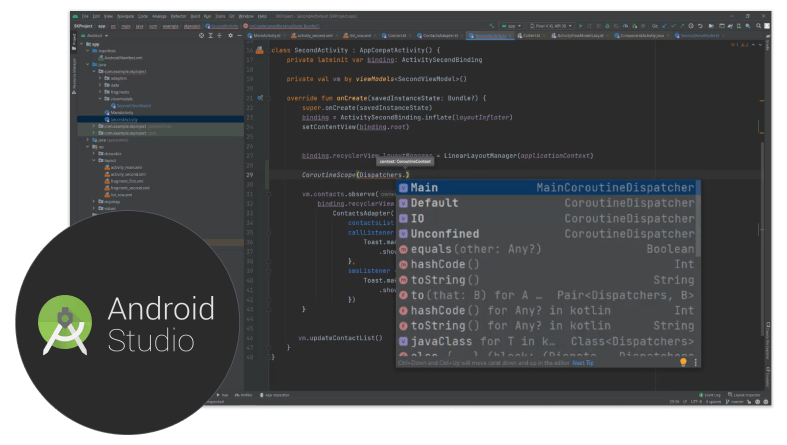Click the Make Project hammer icon
This screenshot has height=445, width=787.
tap(491, 26)
